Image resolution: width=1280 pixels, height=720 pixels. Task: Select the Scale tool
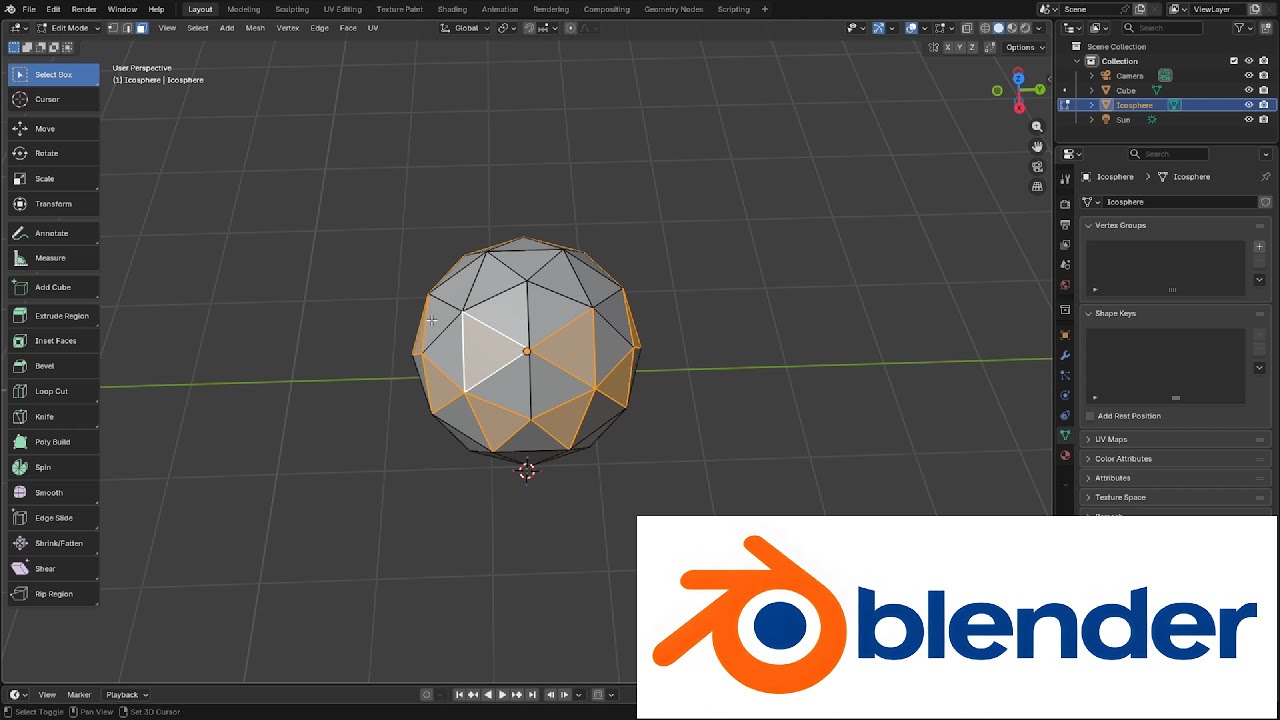coord(53,178)
